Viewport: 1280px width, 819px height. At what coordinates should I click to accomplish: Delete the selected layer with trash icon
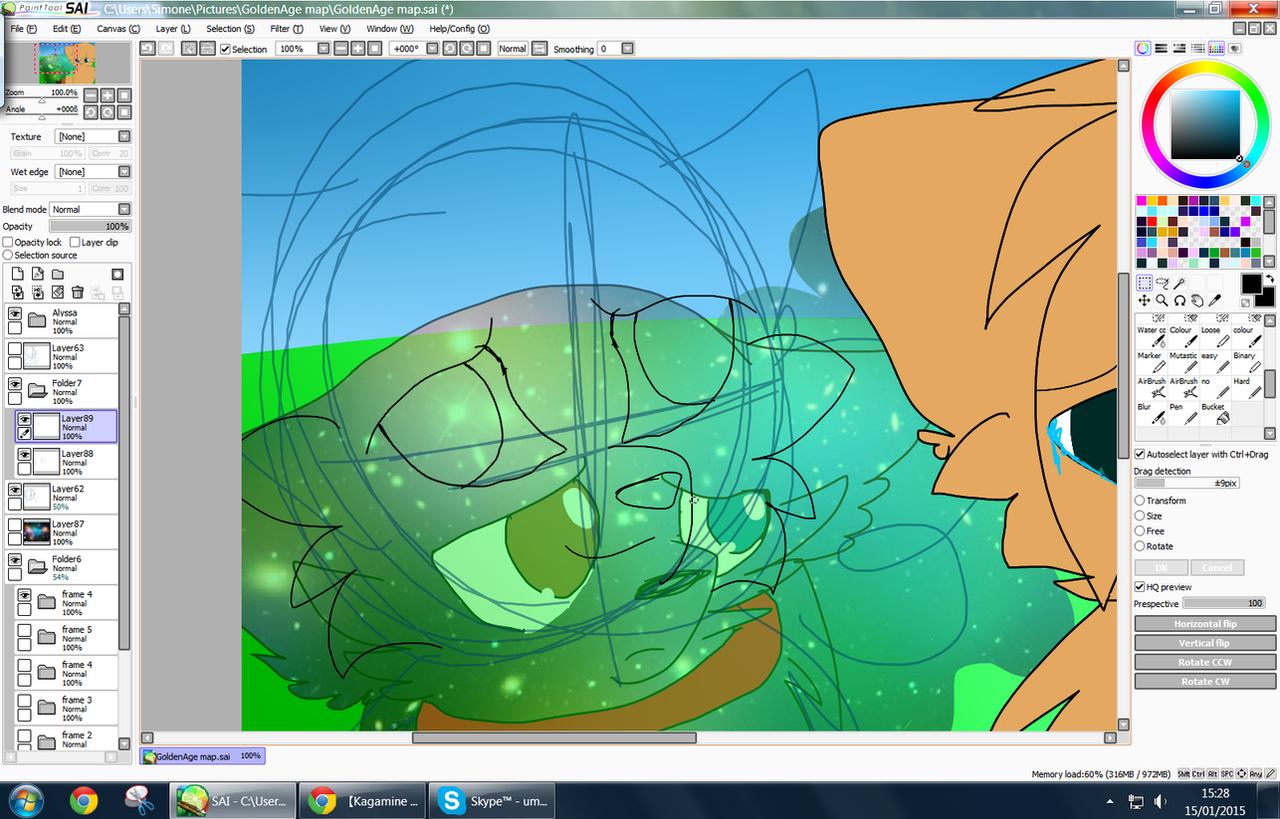coord(78,292)
